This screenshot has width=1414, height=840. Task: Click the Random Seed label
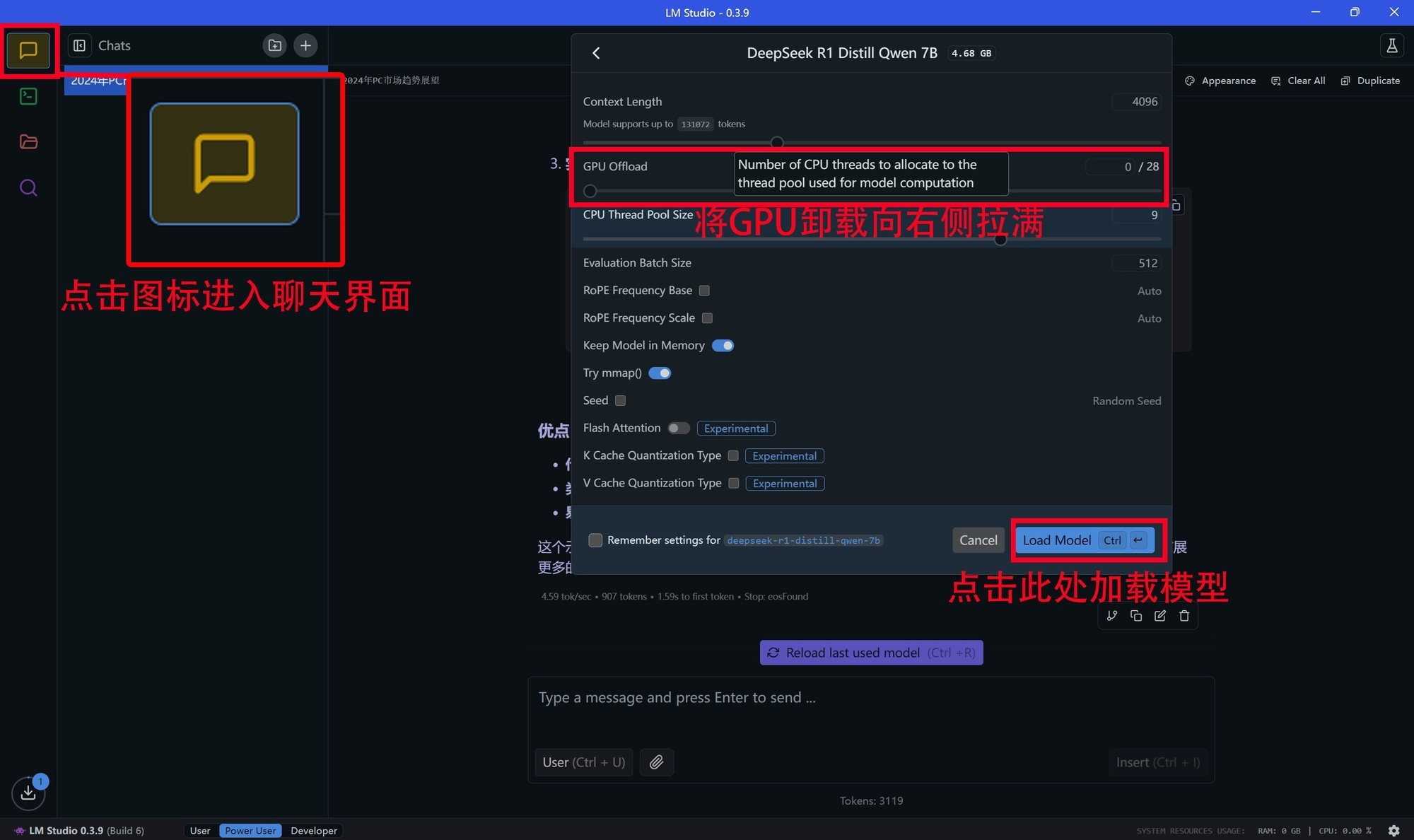coord(1126,401)
